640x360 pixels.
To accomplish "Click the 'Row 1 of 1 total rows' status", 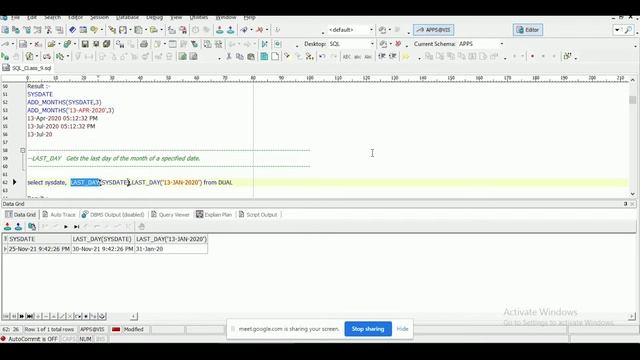I will [49, 329].
